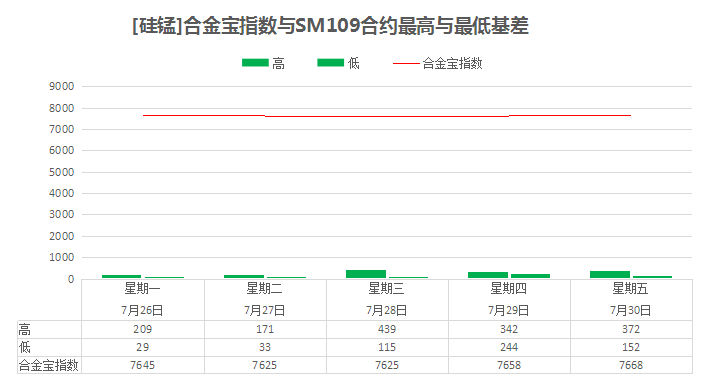
Task: Select the 高 row header in table
Action: 25,329
